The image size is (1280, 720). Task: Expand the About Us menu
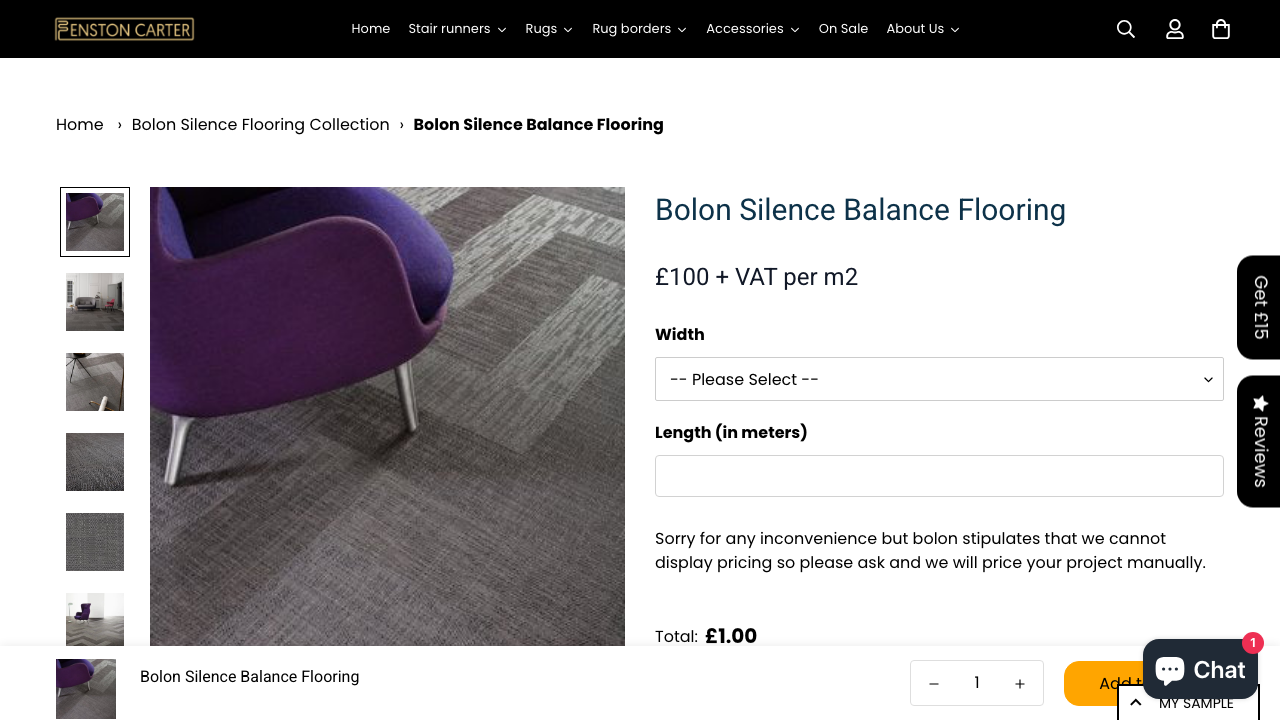click(921, 28)
